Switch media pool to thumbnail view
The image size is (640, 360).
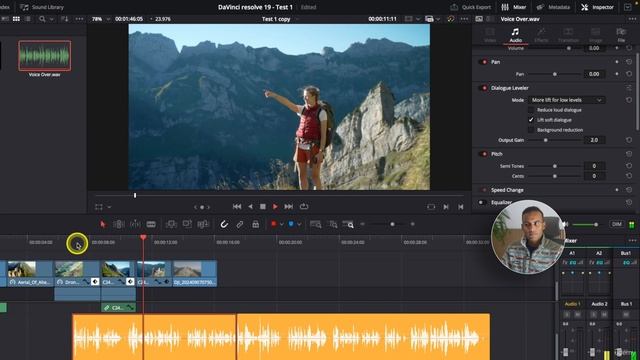click(x=16, y=19)
